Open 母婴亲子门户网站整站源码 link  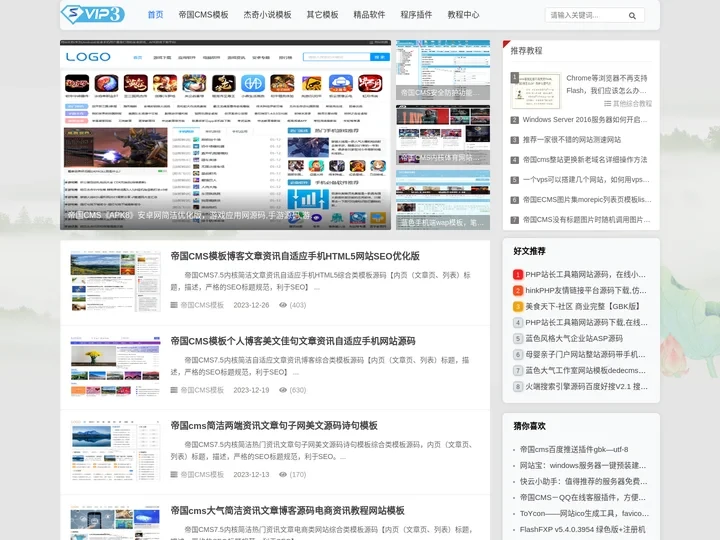click(585, 354)
